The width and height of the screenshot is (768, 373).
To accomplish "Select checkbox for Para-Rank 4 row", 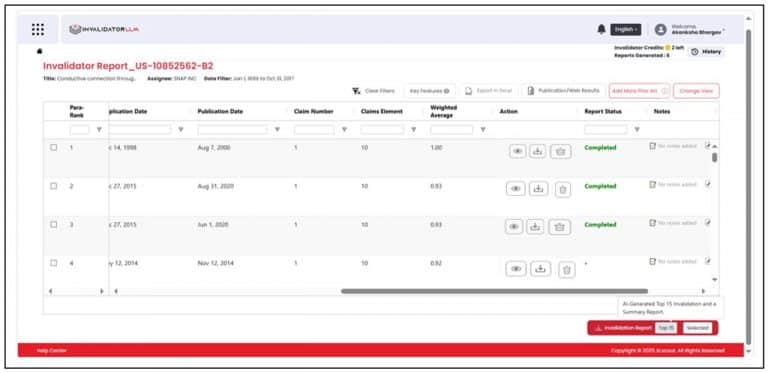I will coord(54,263).
